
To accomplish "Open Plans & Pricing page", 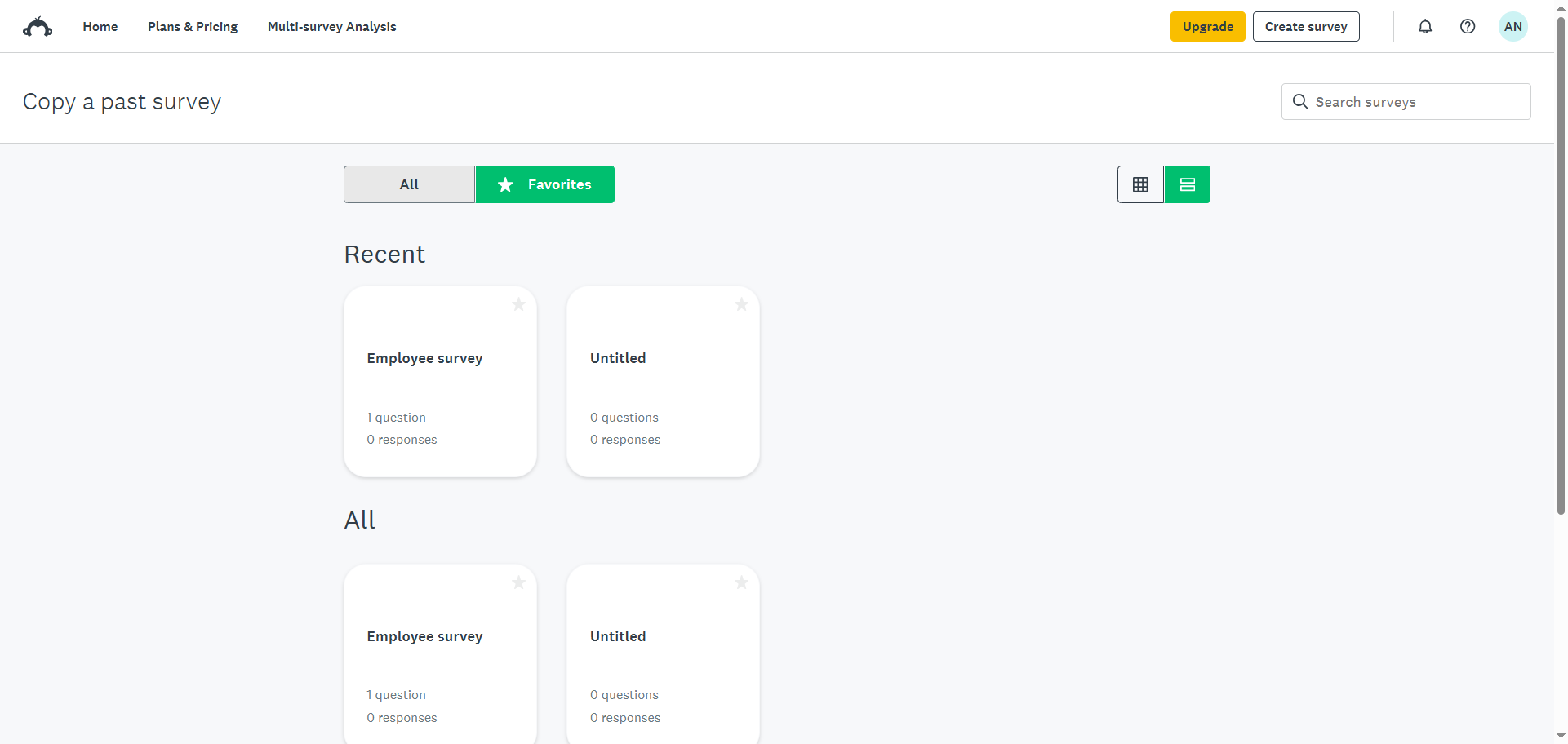I will 193,27.
